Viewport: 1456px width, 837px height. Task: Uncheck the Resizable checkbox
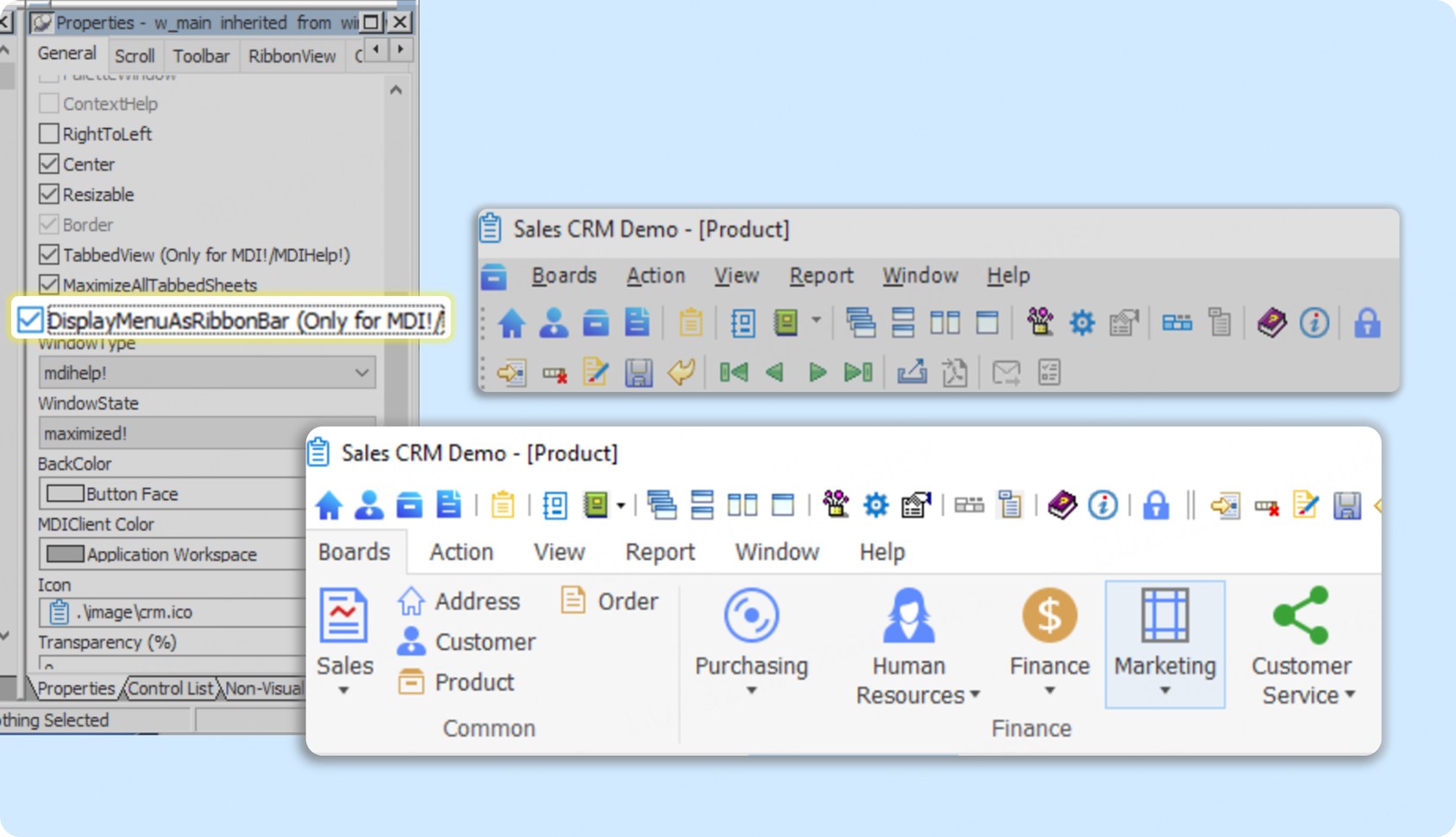[x=49, y=195]
